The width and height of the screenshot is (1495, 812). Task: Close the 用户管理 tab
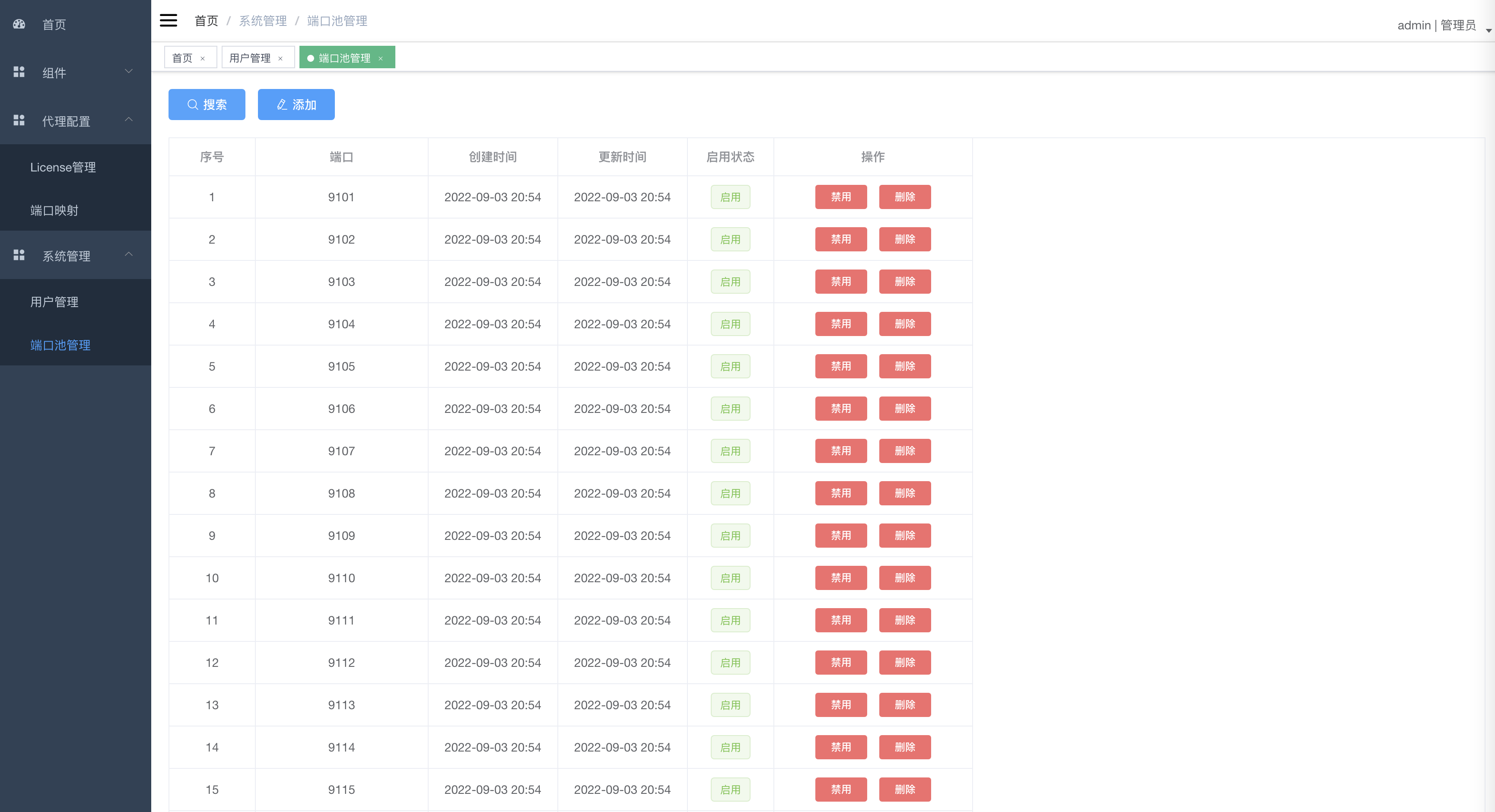(280, 59)
